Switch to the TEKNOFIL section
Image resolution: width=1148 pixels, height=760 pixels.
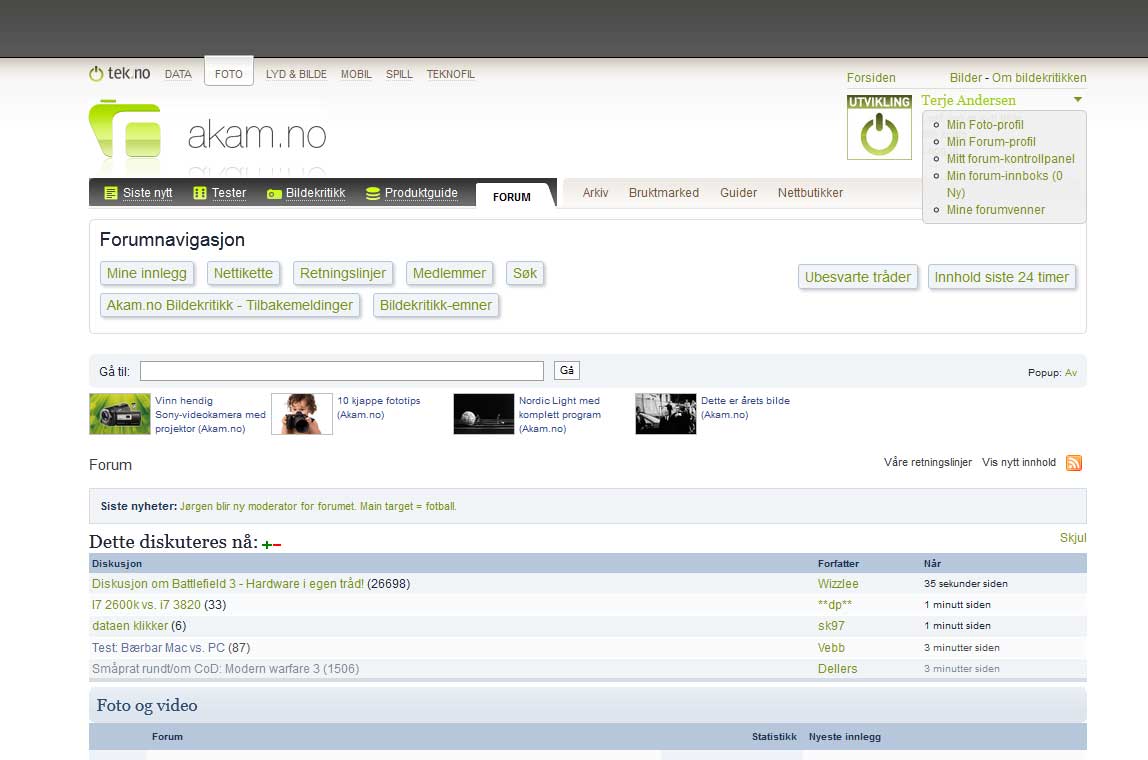[450, 74]
